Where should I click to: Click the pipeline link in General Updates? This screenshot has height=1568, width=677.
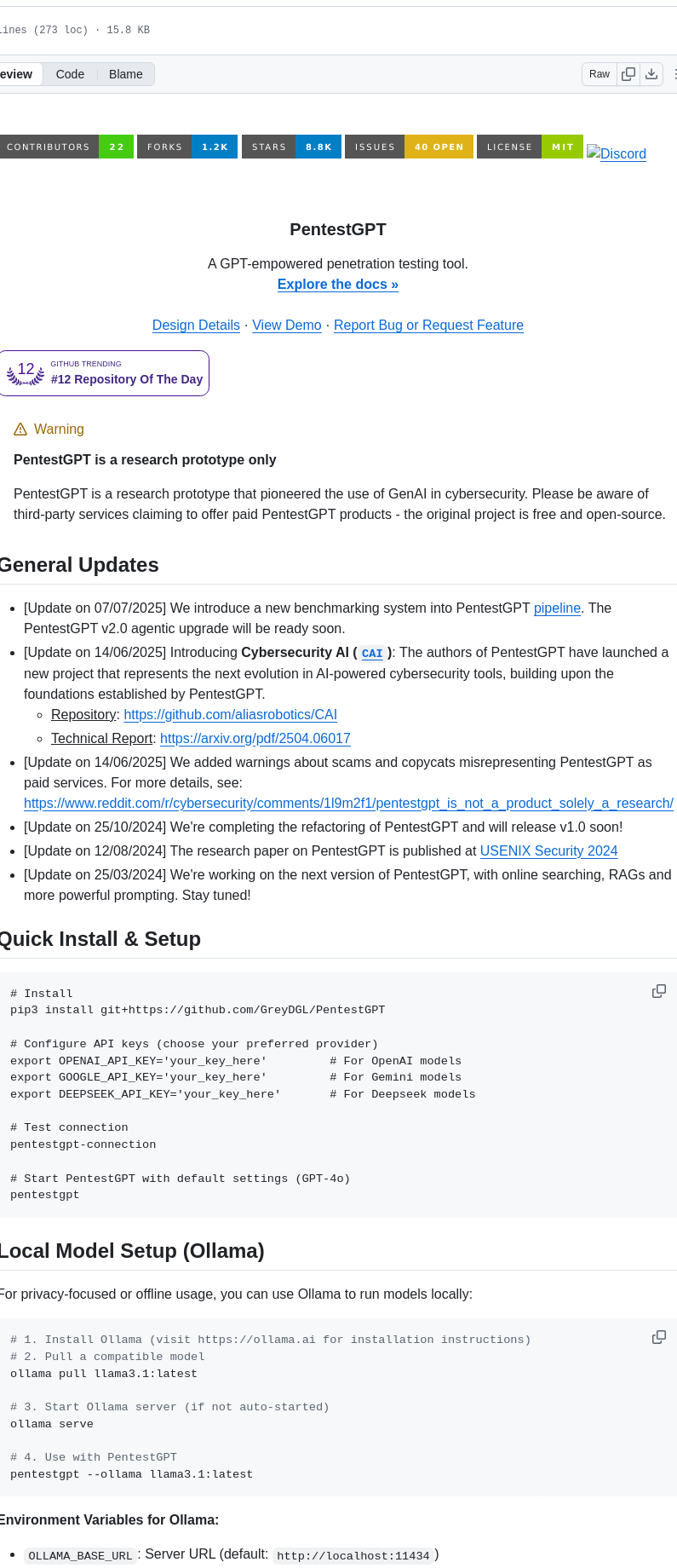(x=557, y=608)
